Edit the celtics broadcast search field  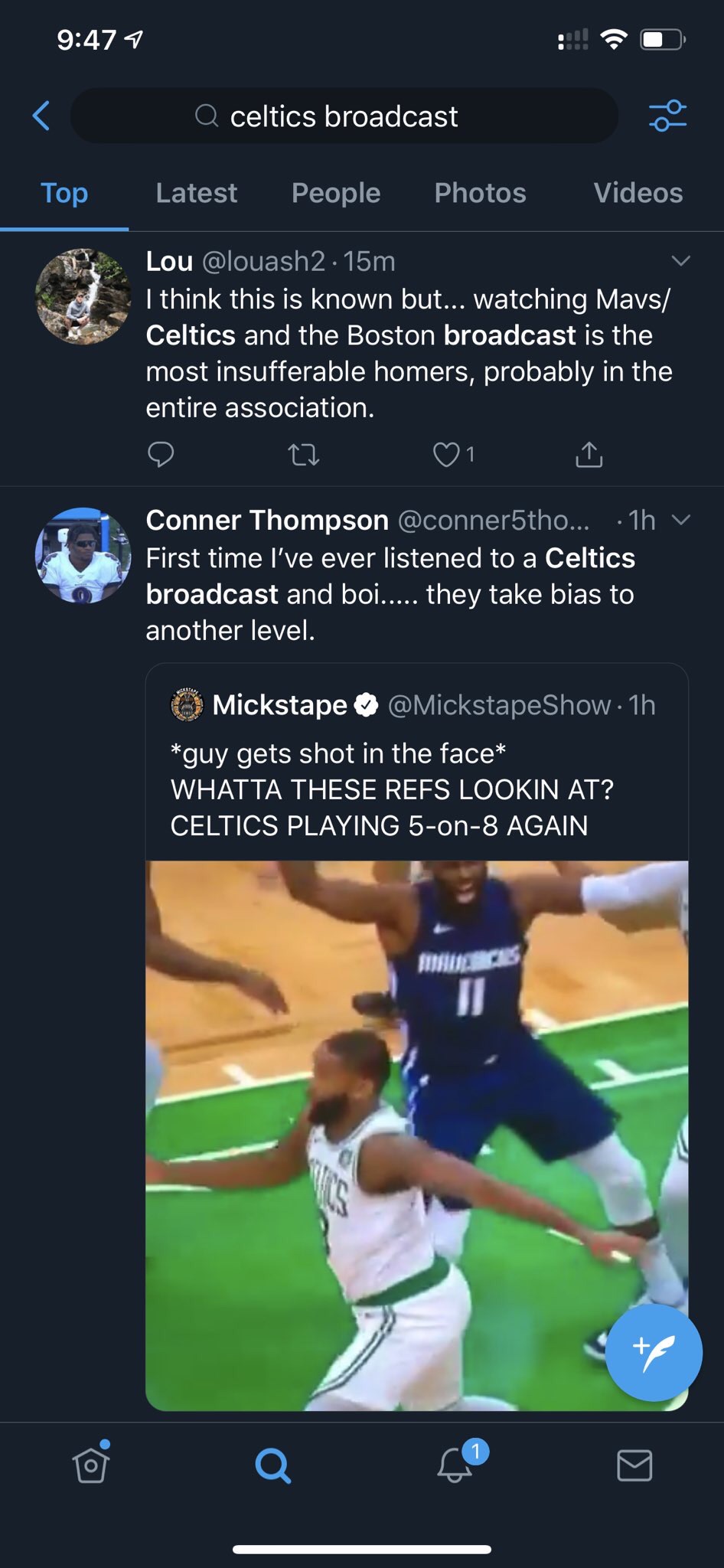pyautogui.click(x=344, y=116)
